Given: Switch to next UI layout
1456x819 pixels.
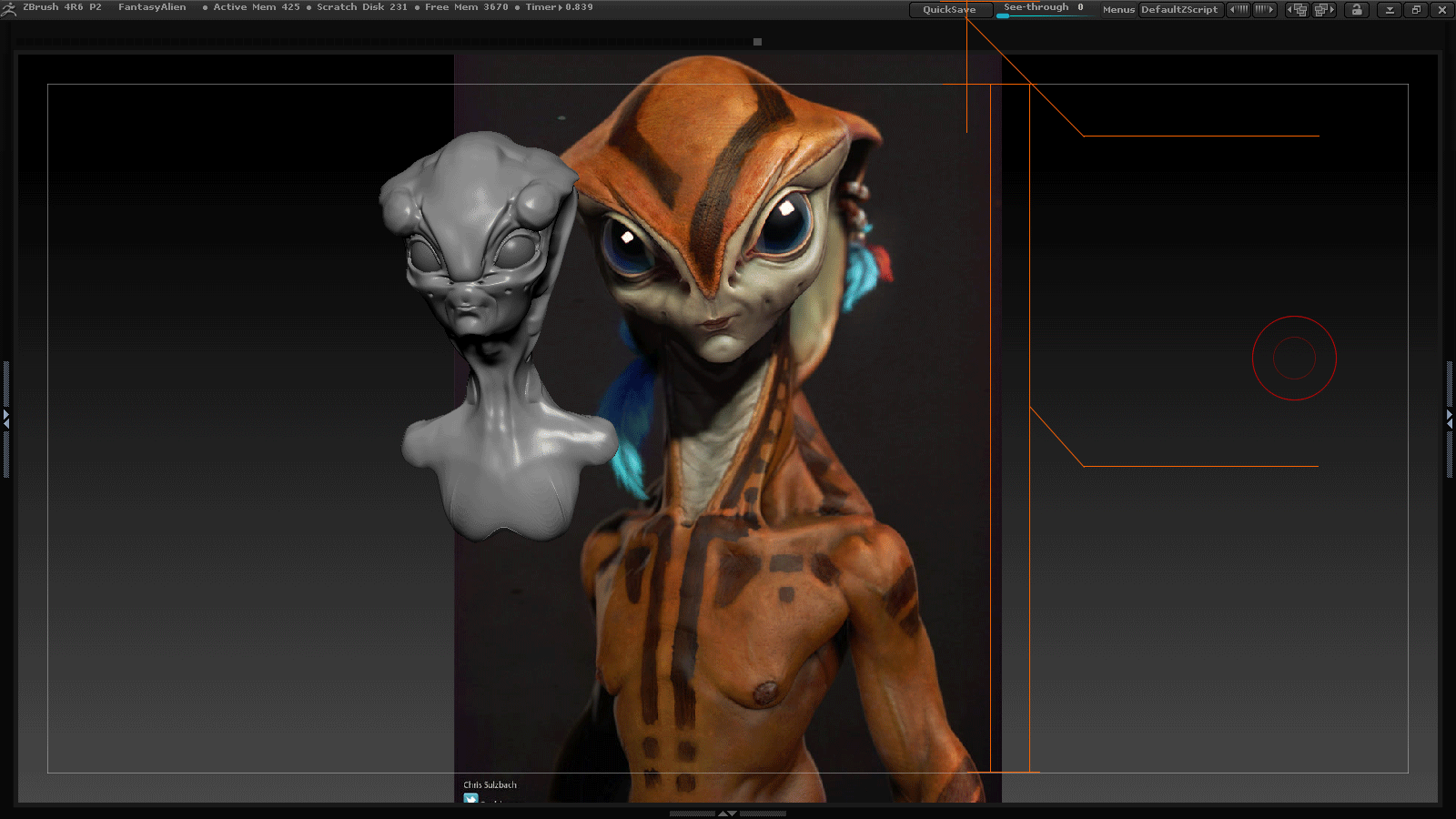Looking at the screenshot, I should (1324, 10).
